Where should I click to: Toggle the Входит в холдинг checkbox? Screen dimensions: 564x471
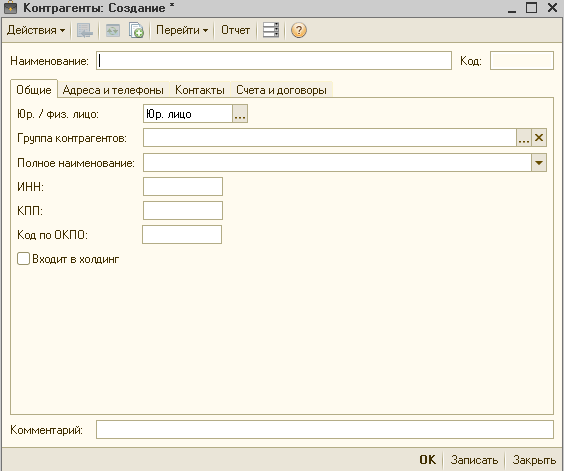click(23, 259)
